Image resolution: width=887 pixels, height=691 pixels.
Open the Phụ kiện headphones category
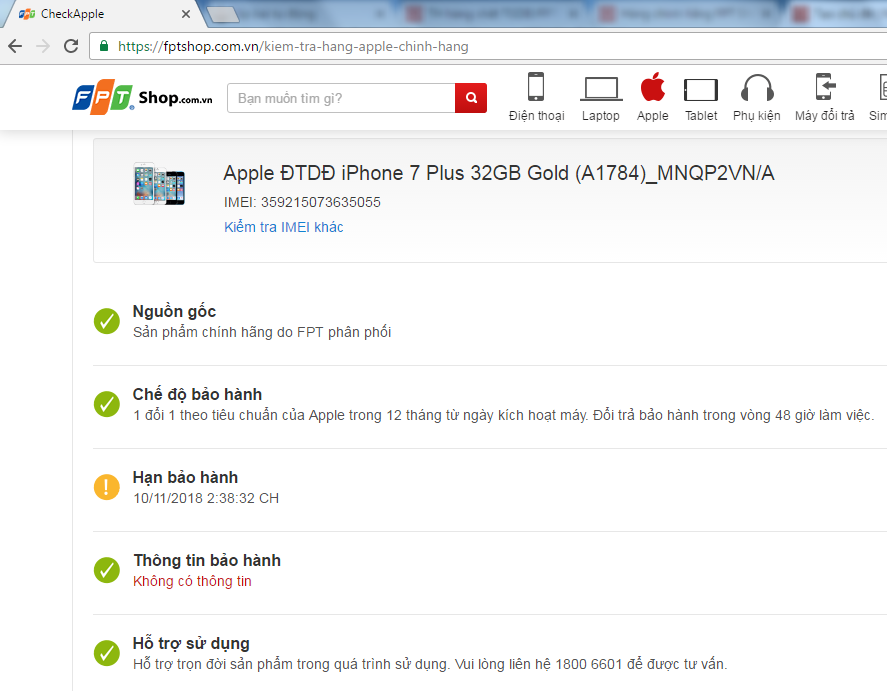tap(757, 88)
